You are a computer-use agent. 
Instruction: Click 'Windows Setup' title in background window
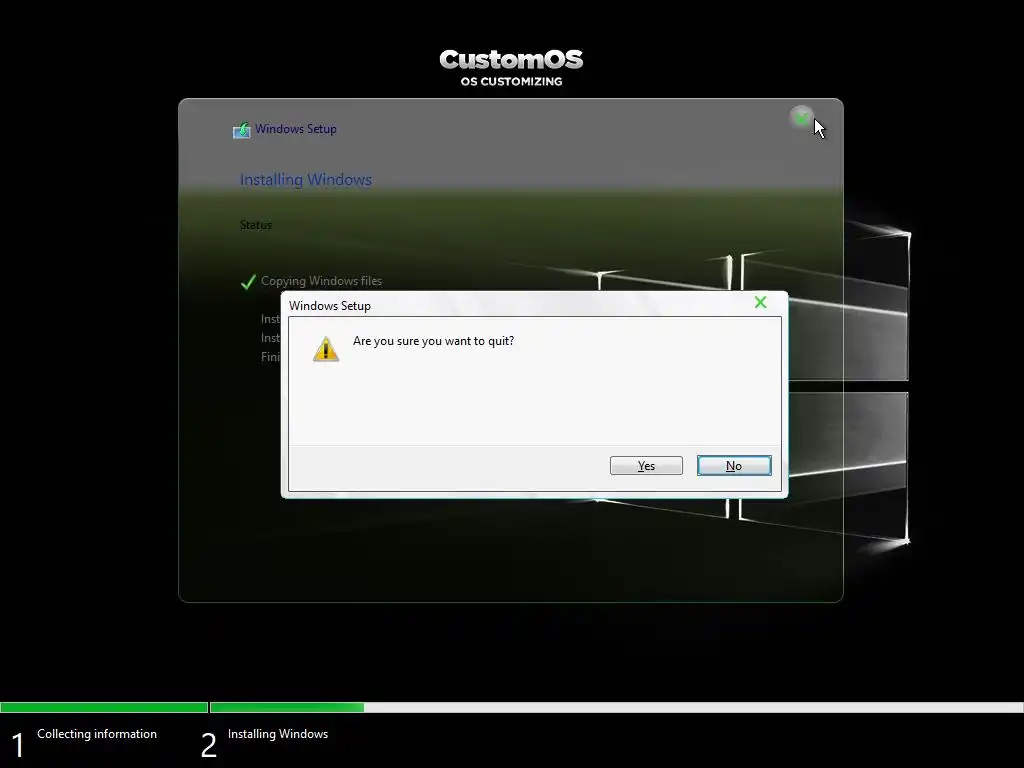click(296, 129)
